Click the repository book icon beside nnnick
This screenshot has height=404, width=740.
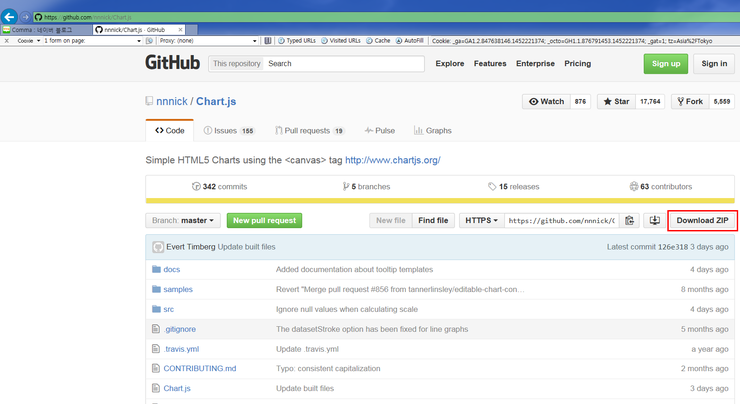click(149, 101)
